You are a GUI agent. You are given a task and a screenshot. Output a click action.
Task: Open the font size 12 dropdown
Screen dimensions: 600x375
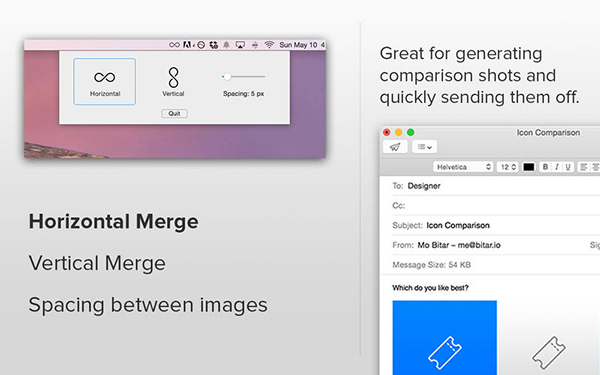click(508, 167)
